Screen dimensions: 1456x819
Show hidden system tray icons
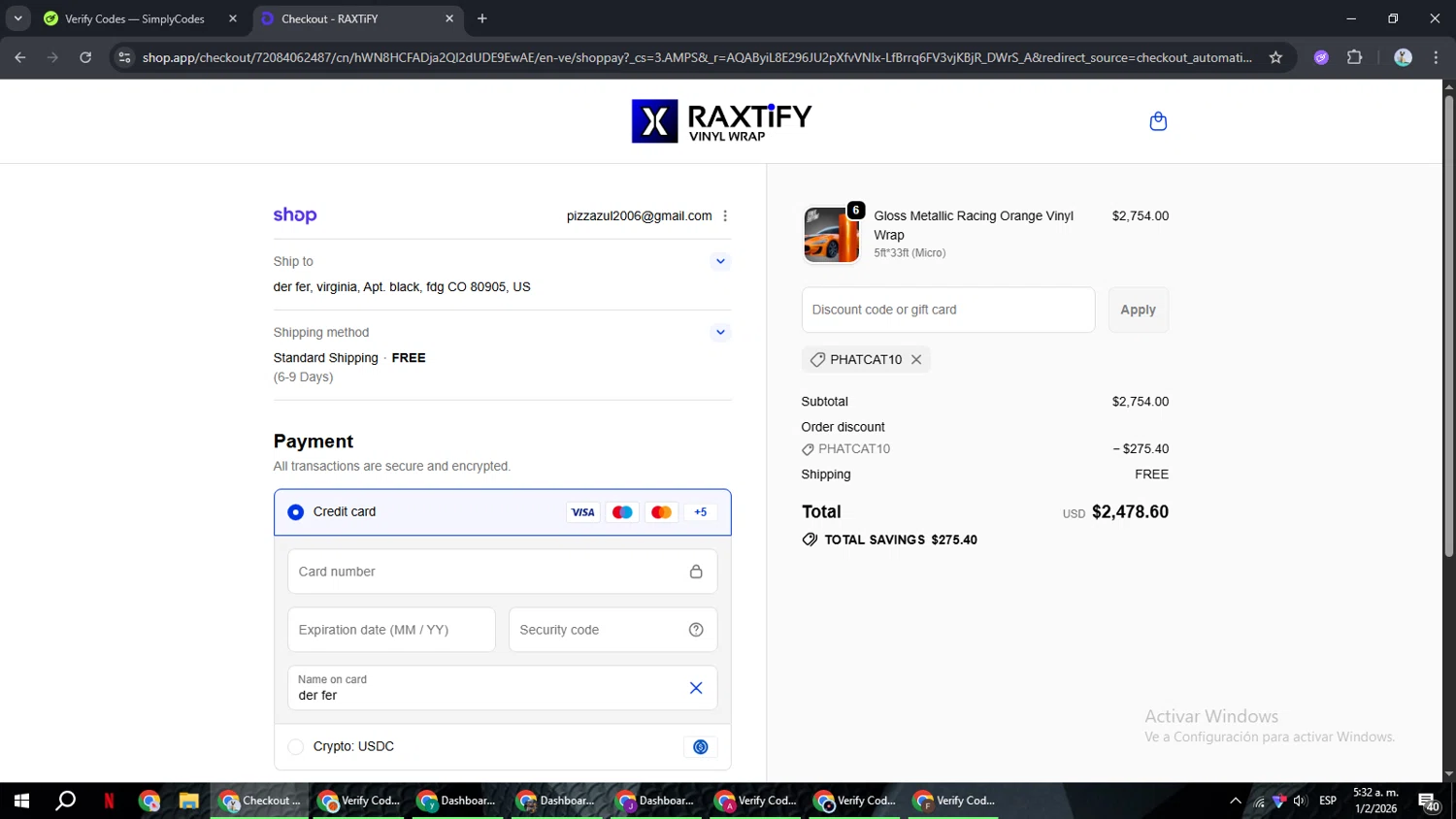pos(1235,801)
